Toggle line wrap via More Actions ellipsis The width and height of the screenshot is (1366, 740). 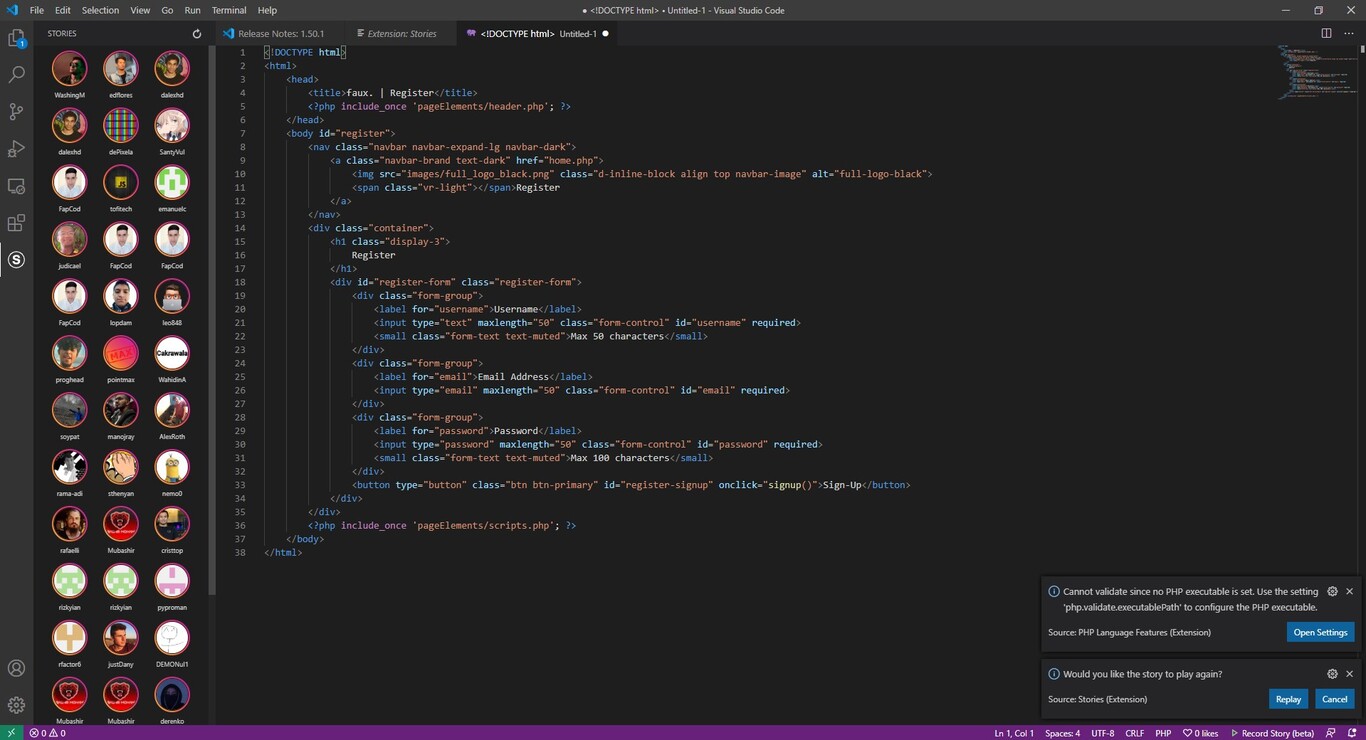pyautogui.click(x=1349, y=33)
